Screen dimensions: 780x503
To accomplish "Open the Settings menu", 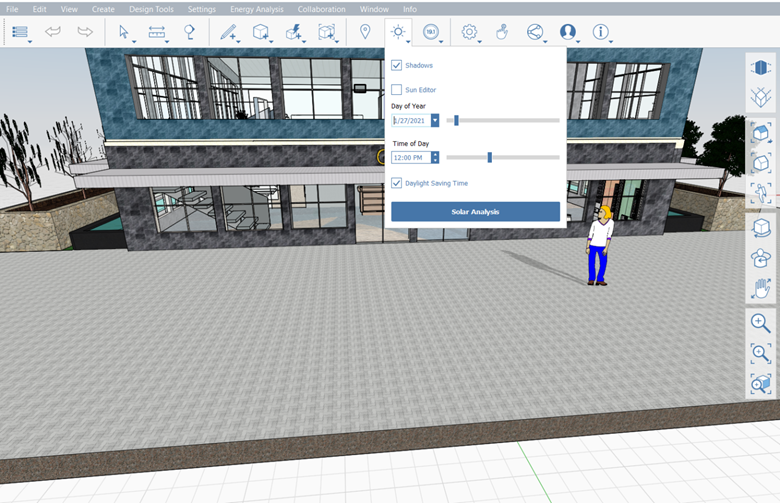I will [201, 9].
